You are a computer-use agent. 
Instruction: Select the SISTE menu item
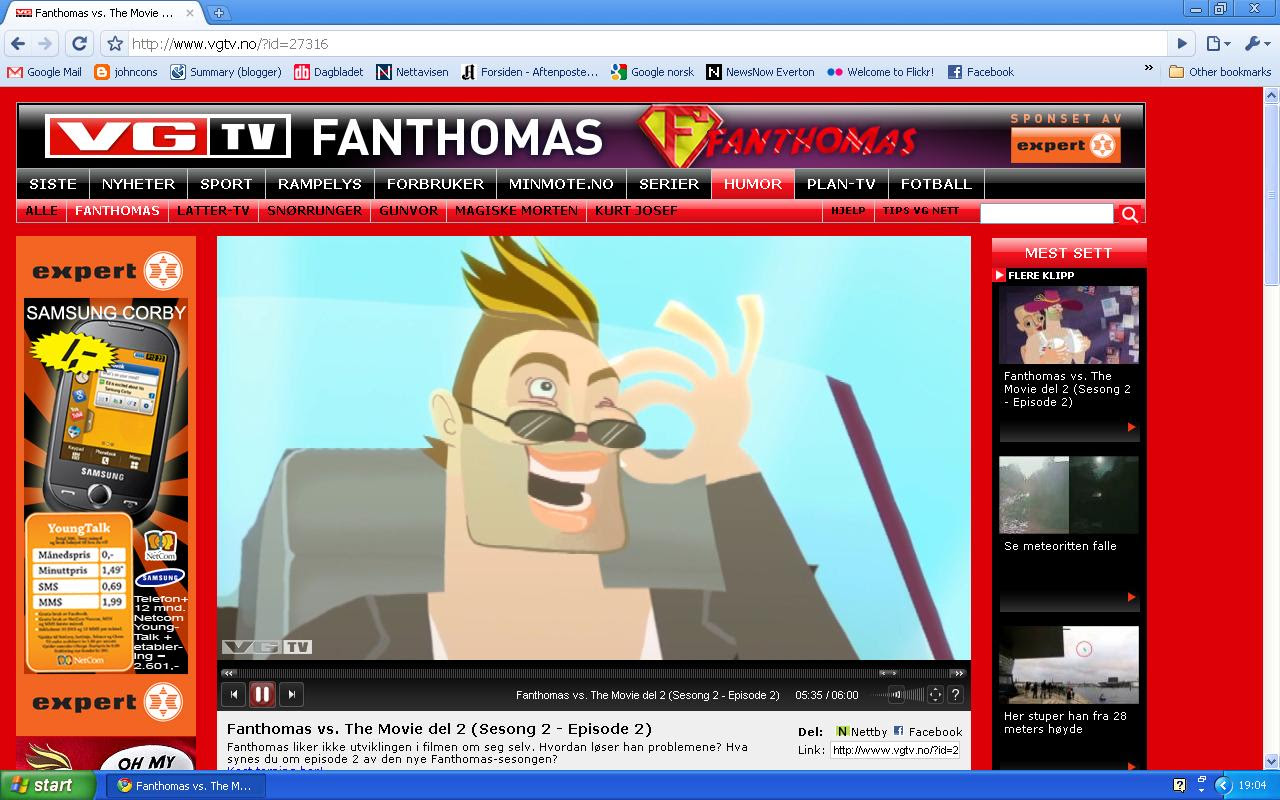(53, 184)
